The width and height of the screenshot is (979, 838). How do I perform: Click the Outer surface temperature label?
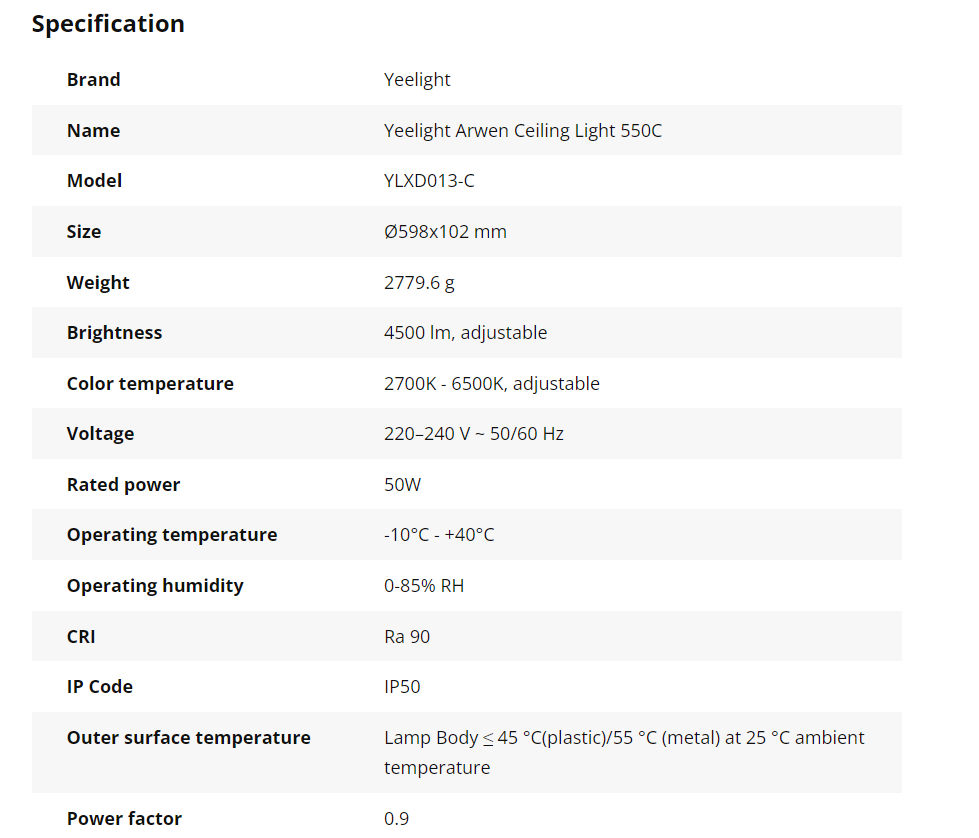coord(188,738)
